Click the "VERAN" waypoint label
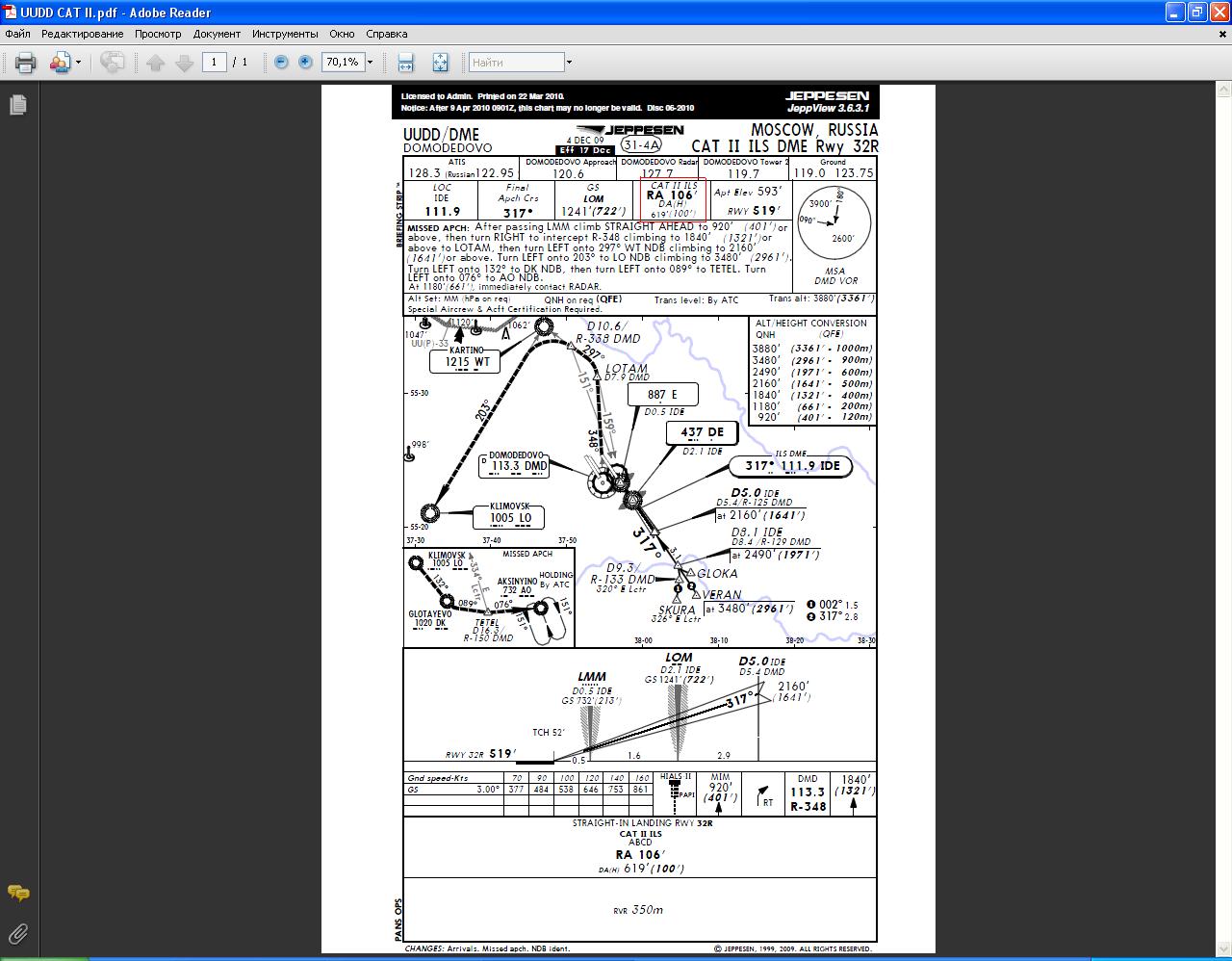 click(722, 595)
